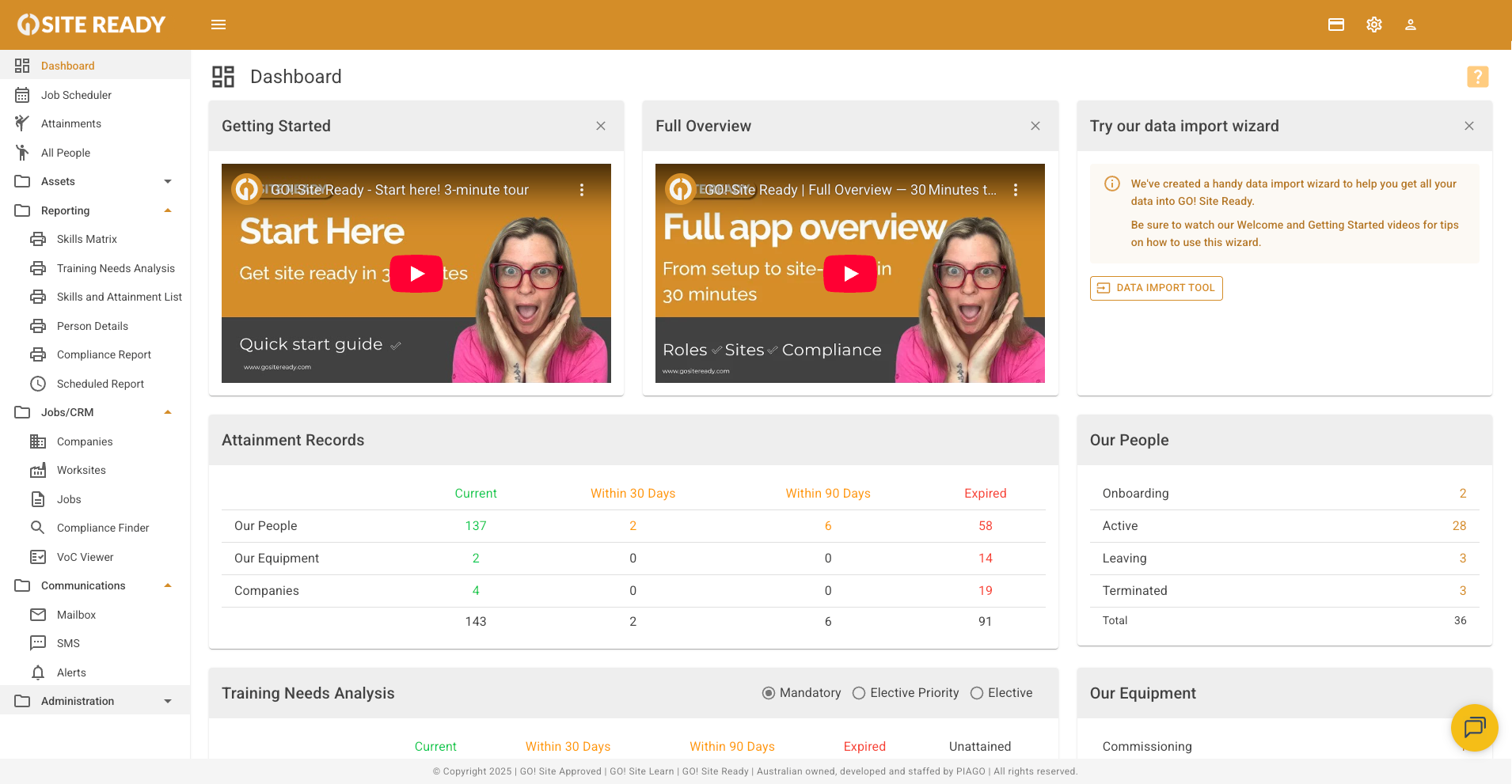The width and height of the screenshot is (1512, 784).
Task: Click the SMS message icon
Action: [x=38, y=643]
